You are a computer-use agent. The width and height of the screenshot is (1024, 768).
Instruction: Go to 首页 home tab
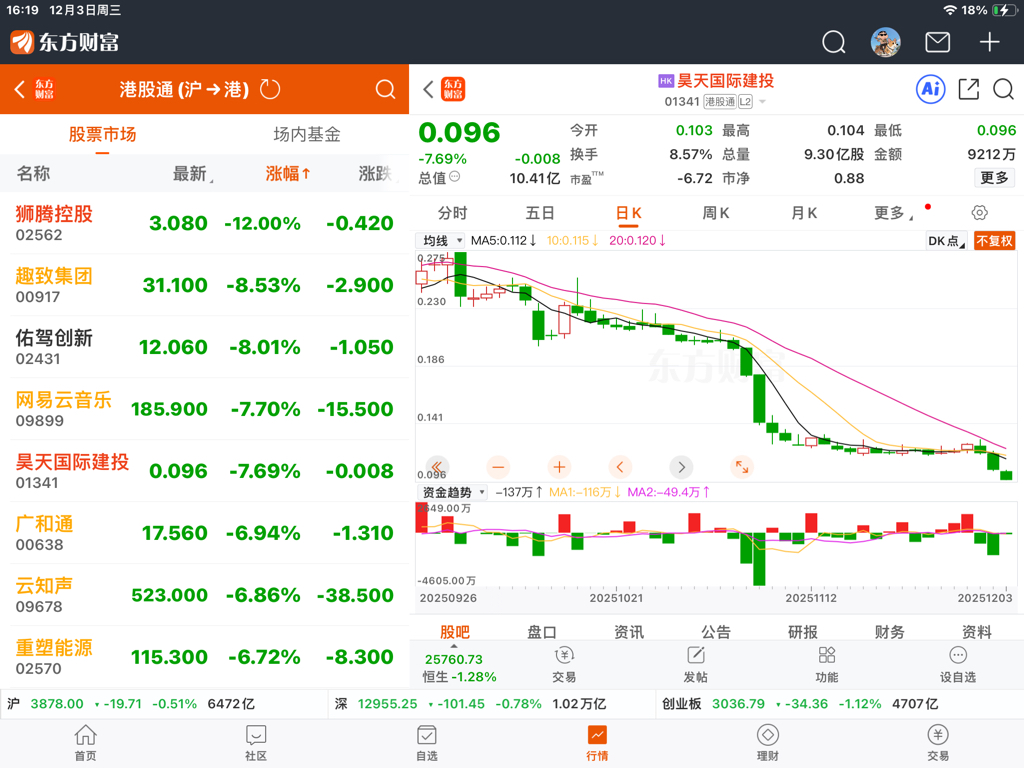pyautogui.click(x=86, y=743)
